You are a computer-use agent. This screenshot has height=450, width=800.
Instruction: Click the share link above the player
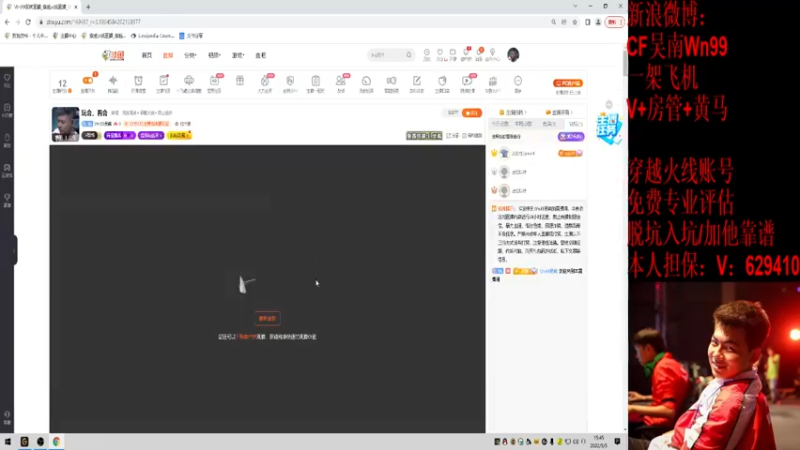point(453,136)
